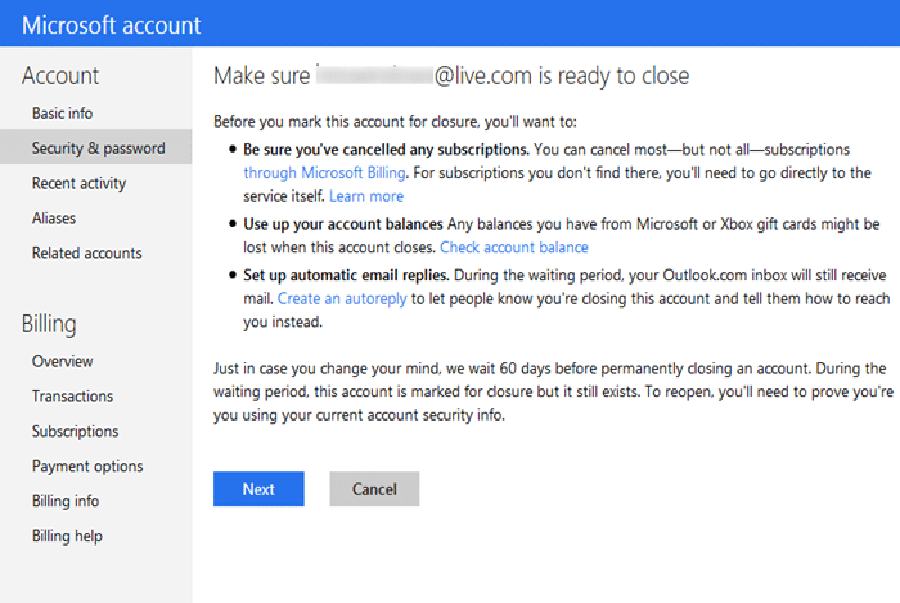The height and width of the screenshot is (603, 900).
Task: Show billing Transactions
Action: [x=72, y=396]
